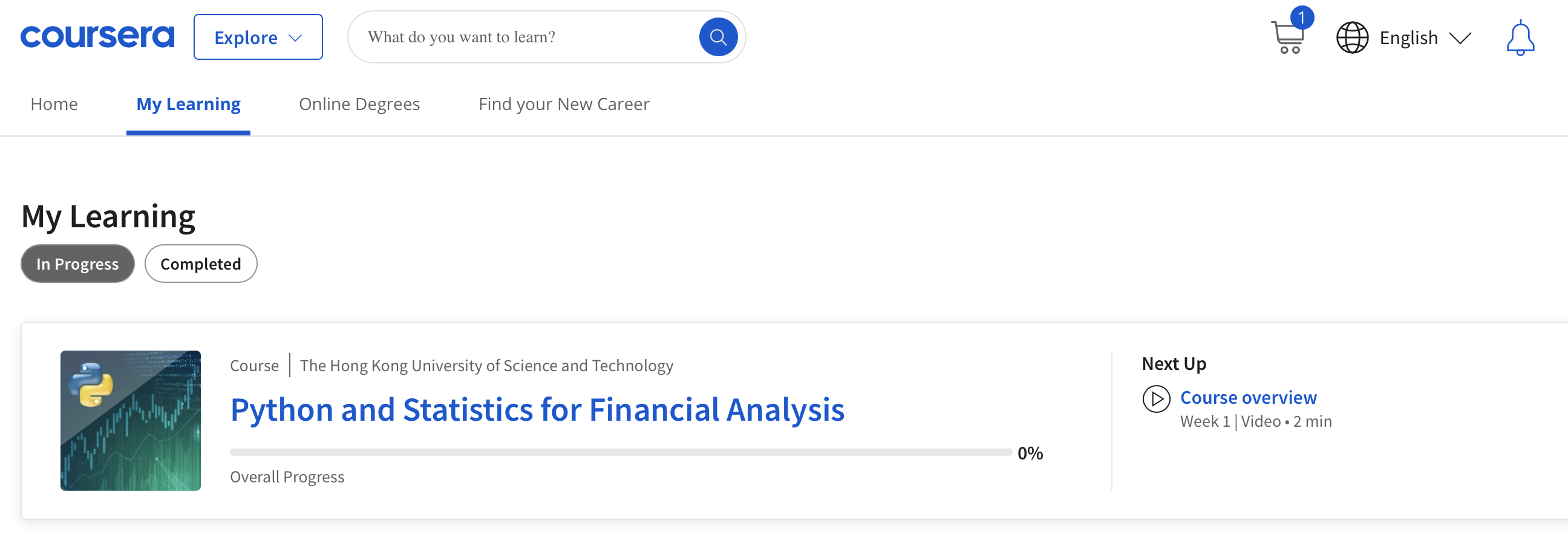
Task: Switch filter to Completed courses
Action: click(x=200, y=263)
